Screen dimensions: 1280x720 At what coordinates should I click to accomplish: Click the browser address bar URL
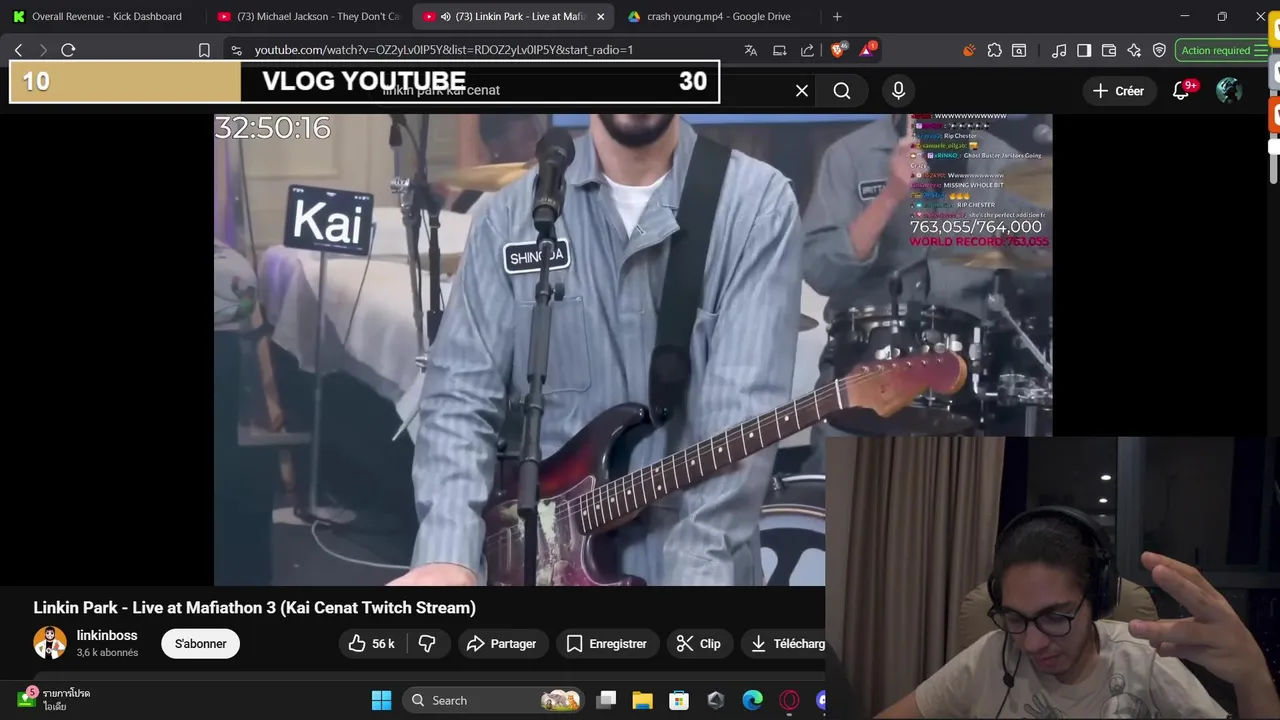pyautogui.click(x=444, y=50)
